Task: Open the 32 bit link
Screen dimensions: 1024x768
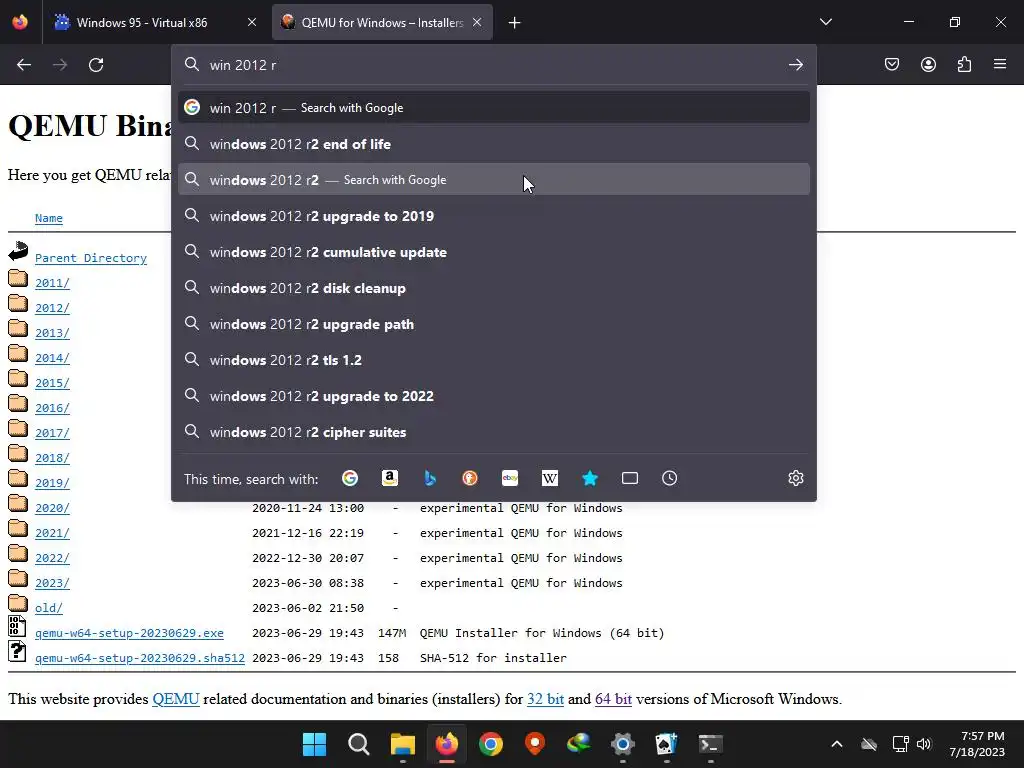Action: 545,699
